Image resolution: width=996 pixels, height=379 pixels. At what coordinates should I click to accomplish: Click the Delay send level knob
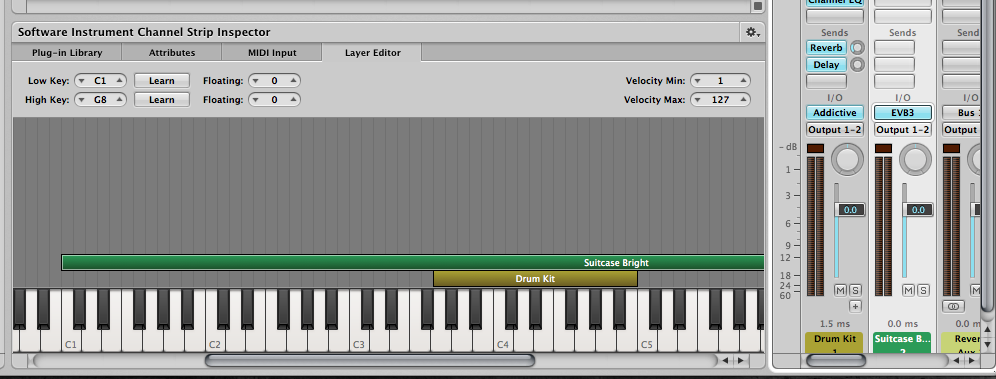pos(858,64)
